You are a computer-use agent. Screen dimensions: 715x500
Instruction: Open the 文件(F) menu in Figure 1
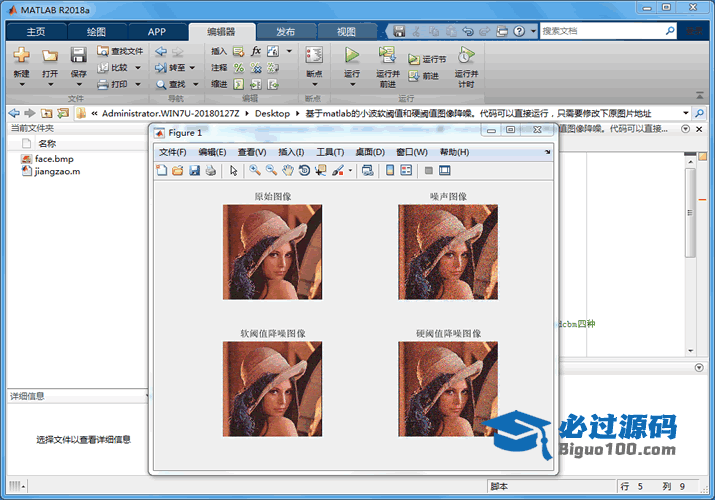point(172,152)
